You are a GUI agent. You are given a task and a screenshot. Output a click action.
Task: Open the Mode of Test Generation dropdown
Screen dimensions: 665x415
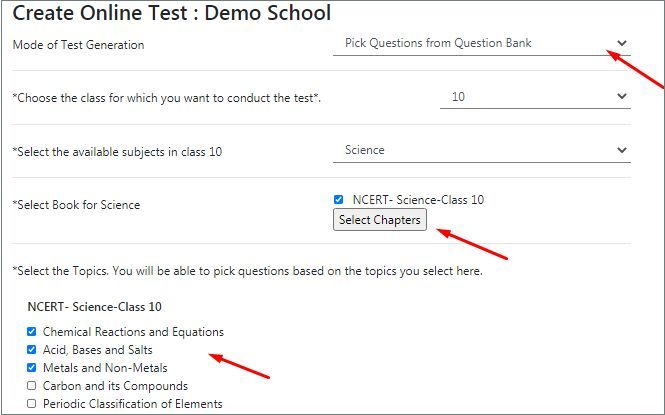pos(482,43)
